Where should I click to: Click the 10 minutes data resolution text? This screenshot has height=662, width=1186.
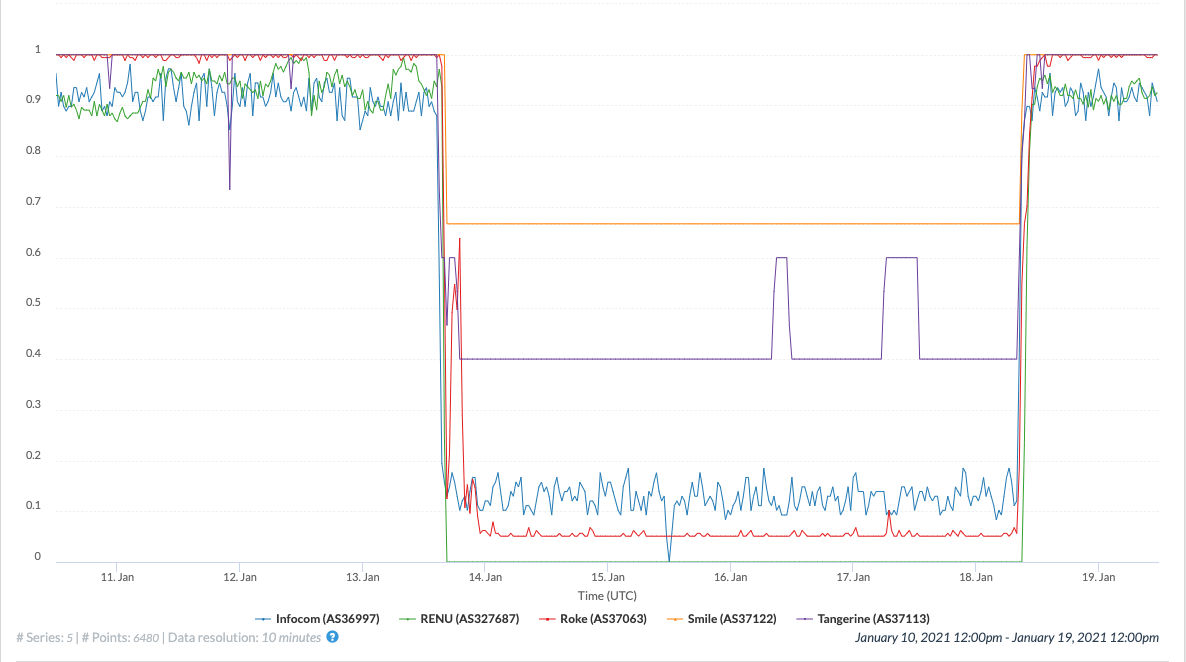(291, 637)
